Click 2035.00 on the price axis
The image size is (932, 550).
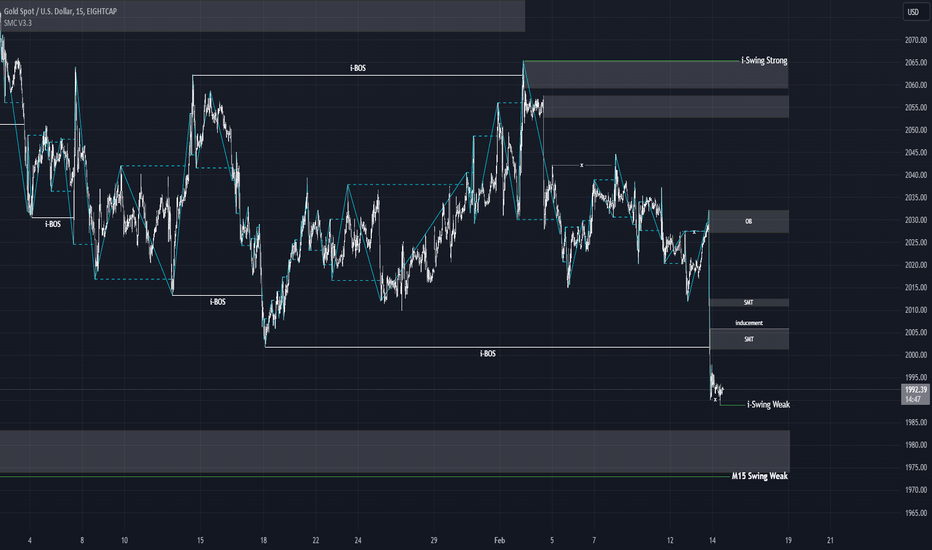[x=916, y=197]
